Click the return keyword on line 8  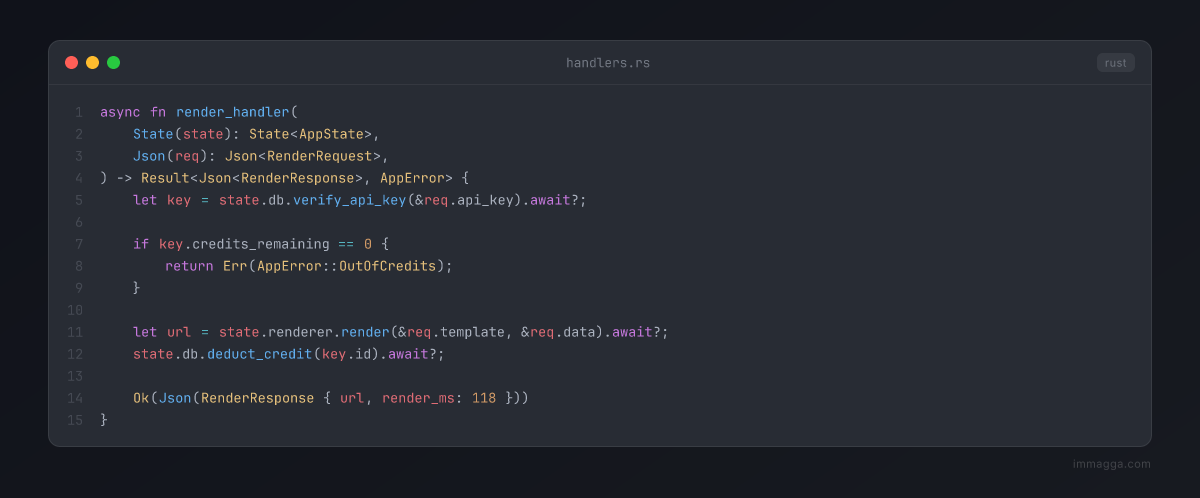pyautogui.click(x=189, y=266)
